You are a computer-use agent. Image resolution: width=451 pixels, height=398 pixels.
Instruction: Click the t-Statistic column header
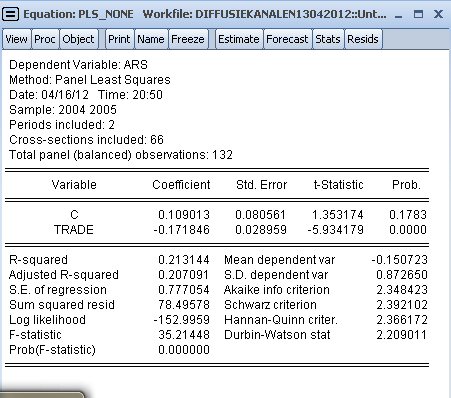click(x=338, y=185)
